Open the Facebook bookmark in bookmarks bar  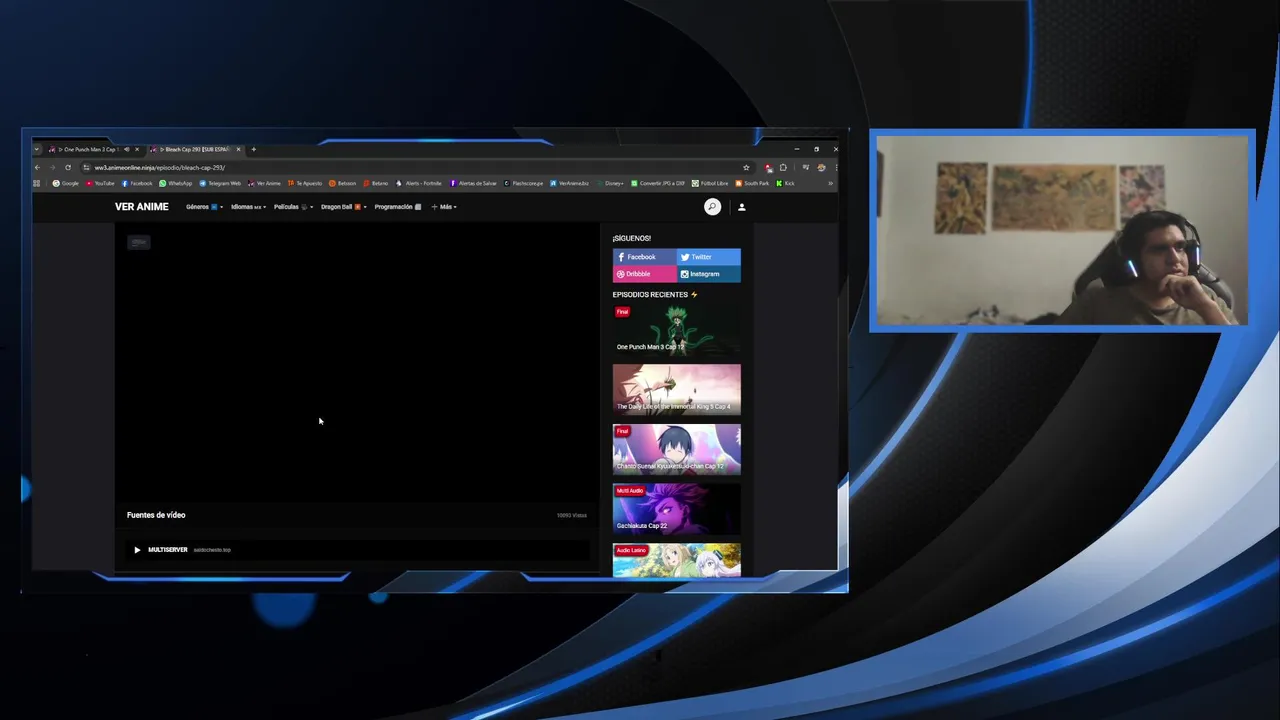[137, 183]
